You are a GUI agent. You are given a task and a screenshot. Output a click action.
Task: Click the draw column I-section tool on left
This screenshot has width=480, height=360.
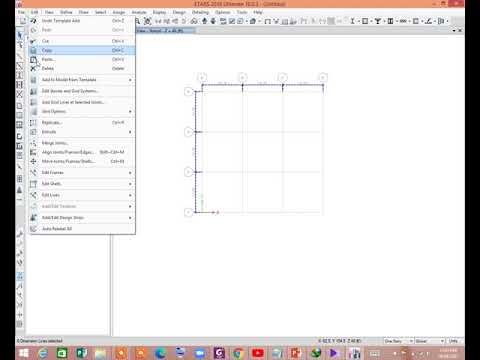point(20,75)
